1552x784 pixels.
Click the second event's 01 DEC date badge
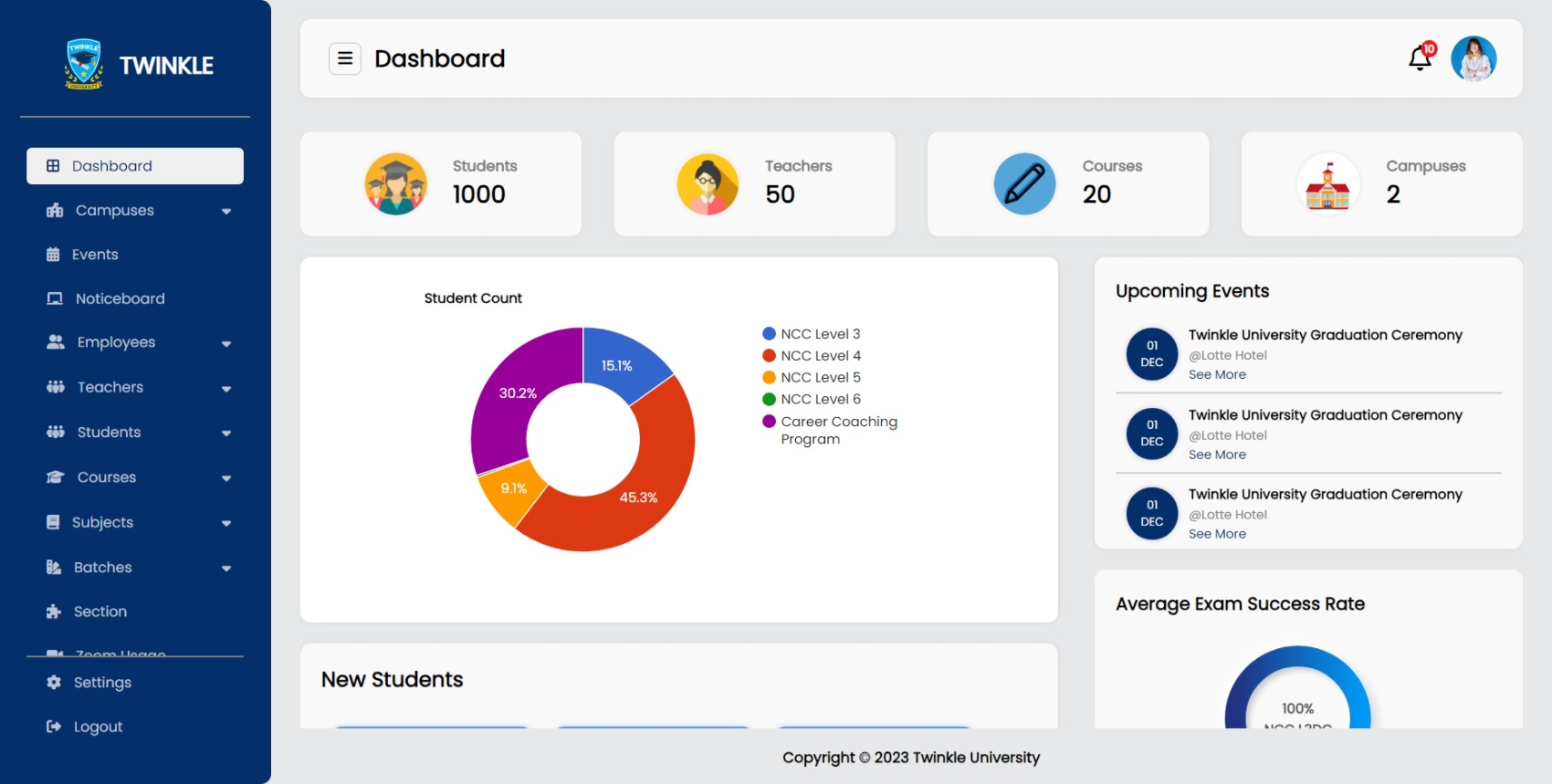tap(1152, 434)
